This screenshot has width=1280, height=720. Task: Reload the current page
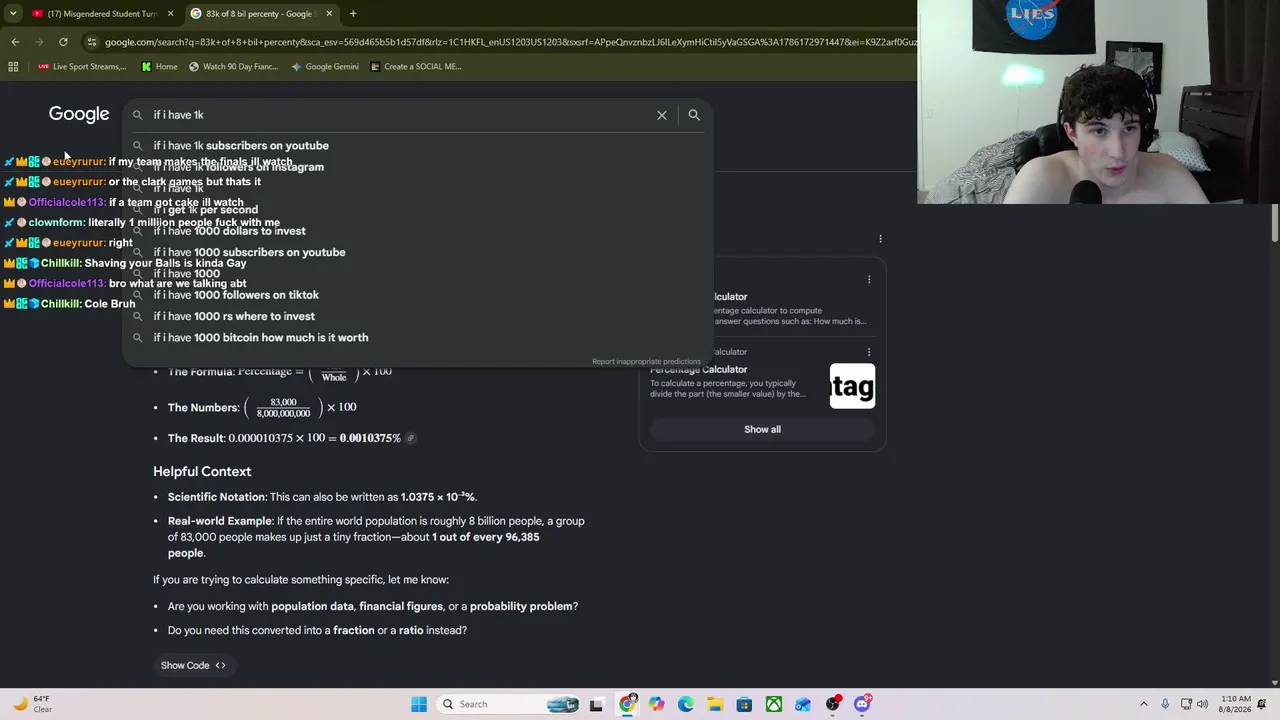pos(63,42)
